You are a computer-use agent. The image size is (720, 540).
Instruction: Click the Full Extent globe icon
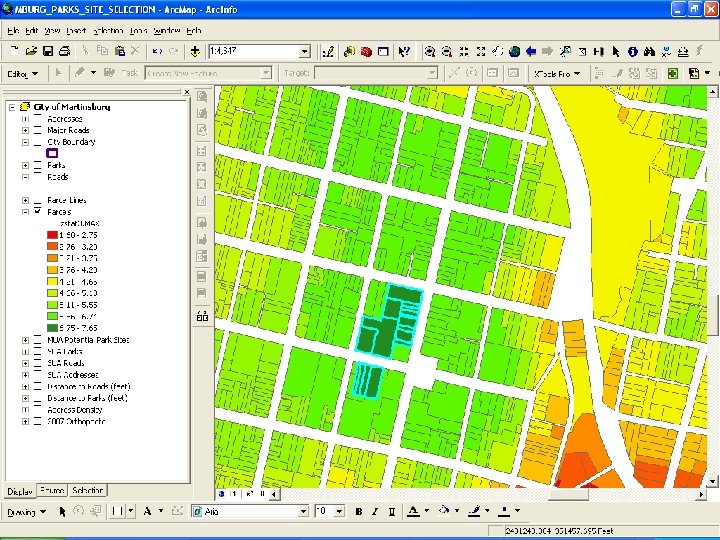tap(514, 51)
